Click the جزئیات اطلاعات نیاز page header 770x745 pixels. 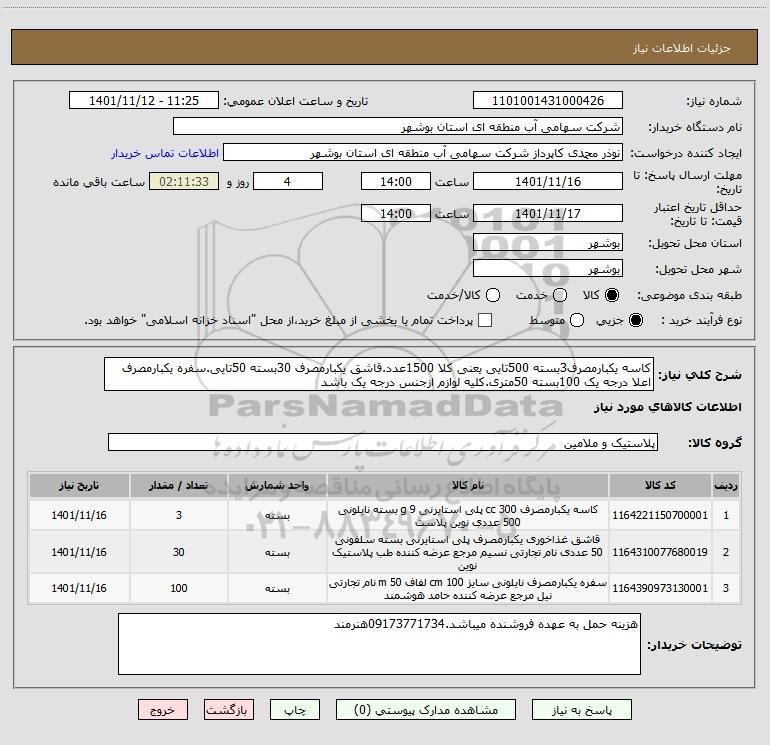pyautogui.click(x=682, y=48)
